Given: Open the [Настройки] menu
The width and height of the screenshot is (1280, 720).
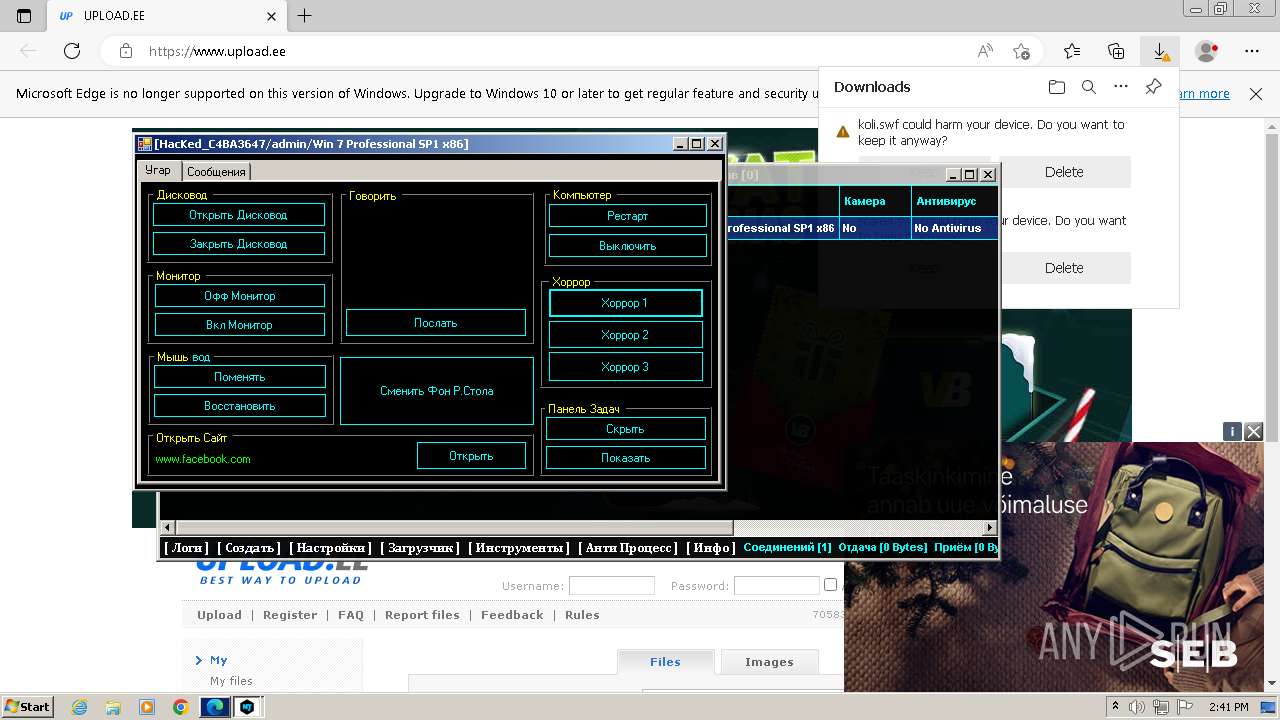Looking at the screenshot, I should pyautogui.click(x=330, y=548).
